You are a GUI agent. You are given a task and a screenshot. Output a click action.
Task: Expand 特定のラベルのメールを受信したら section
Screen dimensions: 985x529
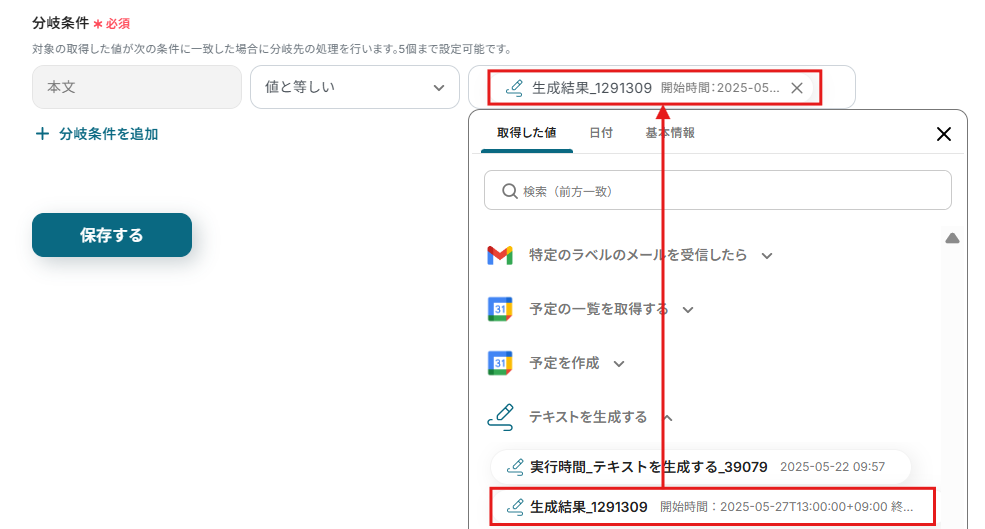(x=767, y=256)
